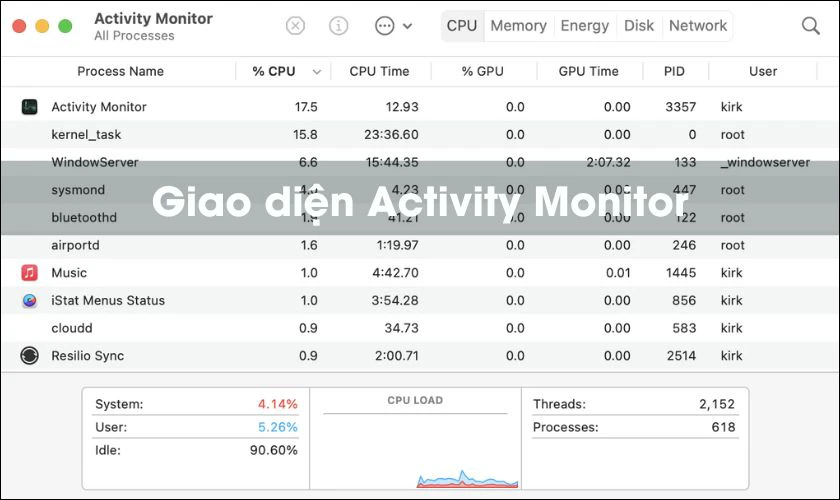Switch to the Memory tab
The height and width of the screenshot is (500, 840).
[519, 26]
